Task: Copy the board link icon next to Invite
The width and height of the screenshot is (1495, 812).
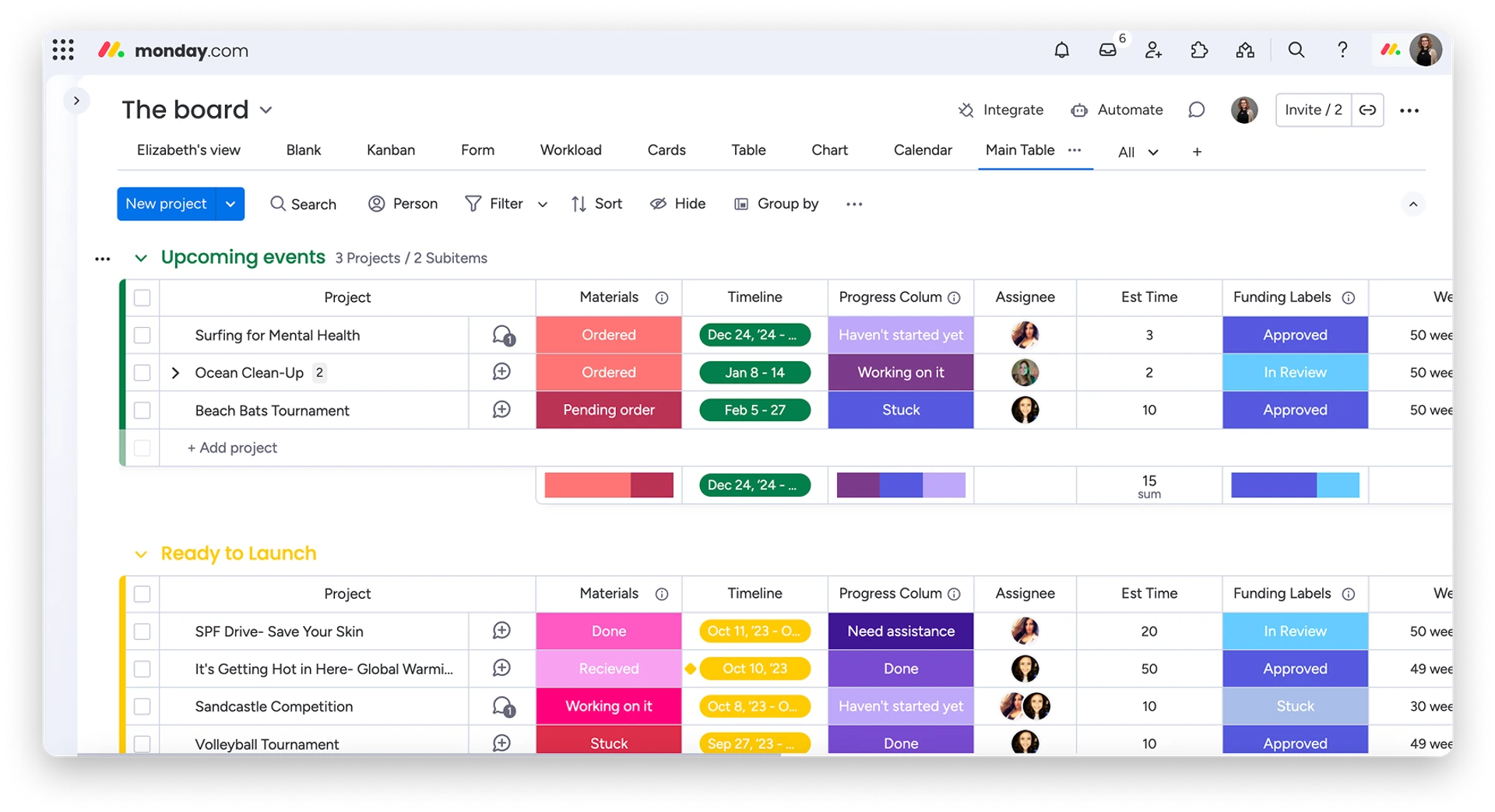Action: coord(1367,110)
